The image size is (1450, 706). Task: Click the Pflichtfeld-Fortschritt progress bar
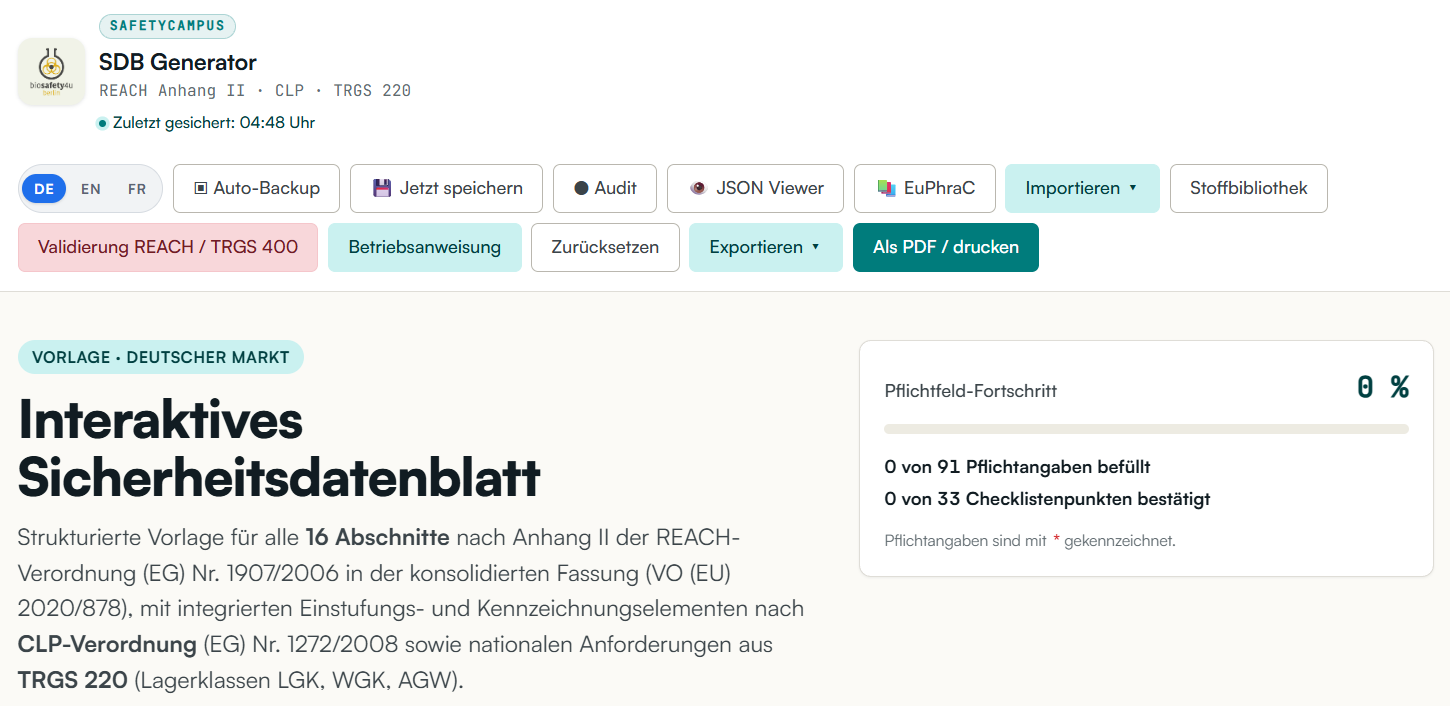(x=1146, y=429)
